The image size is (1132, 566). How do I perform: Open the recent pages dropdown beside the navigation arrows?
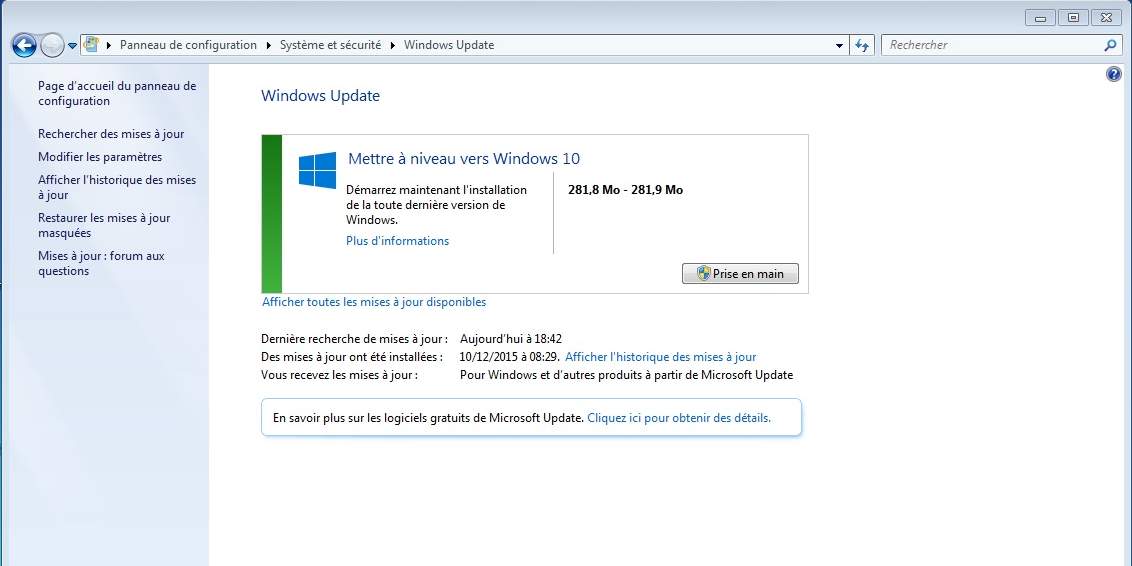click(73, 46)
